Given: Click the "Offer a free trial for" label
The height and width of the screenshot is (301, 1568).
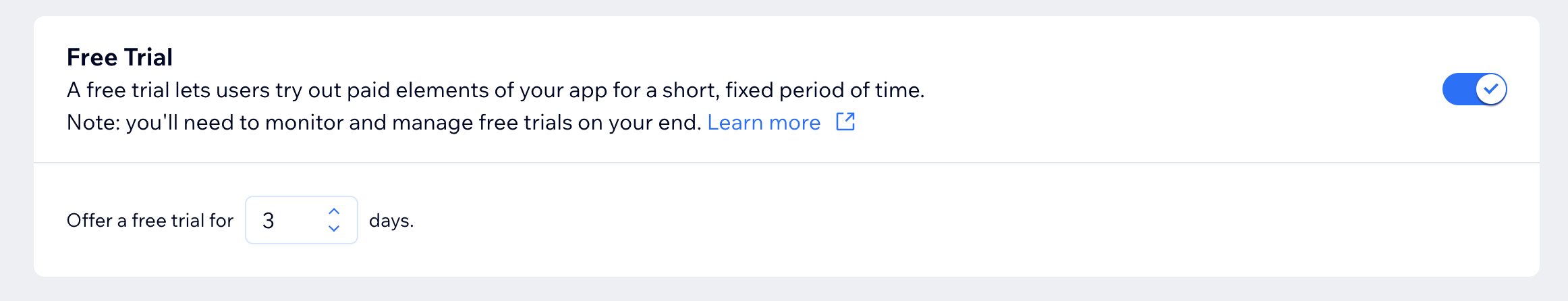Looking at the screenshot, I should coord(150,221).
